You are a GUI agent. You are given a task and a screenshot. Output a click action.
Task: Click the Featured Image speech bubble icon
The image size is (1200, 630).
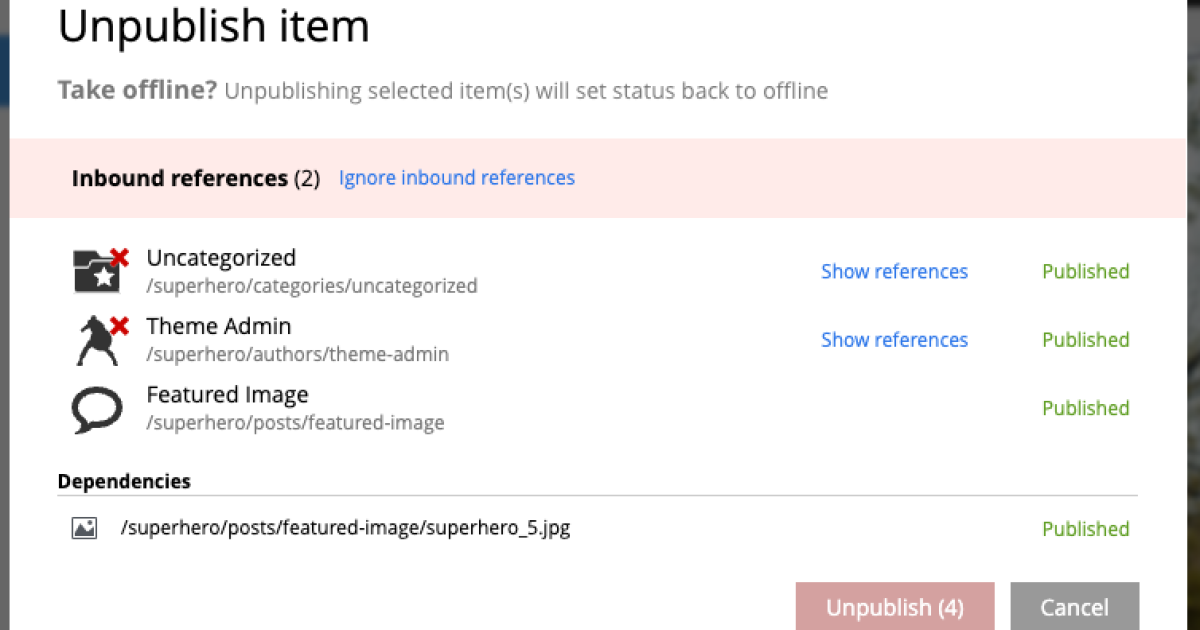[97, 409]
